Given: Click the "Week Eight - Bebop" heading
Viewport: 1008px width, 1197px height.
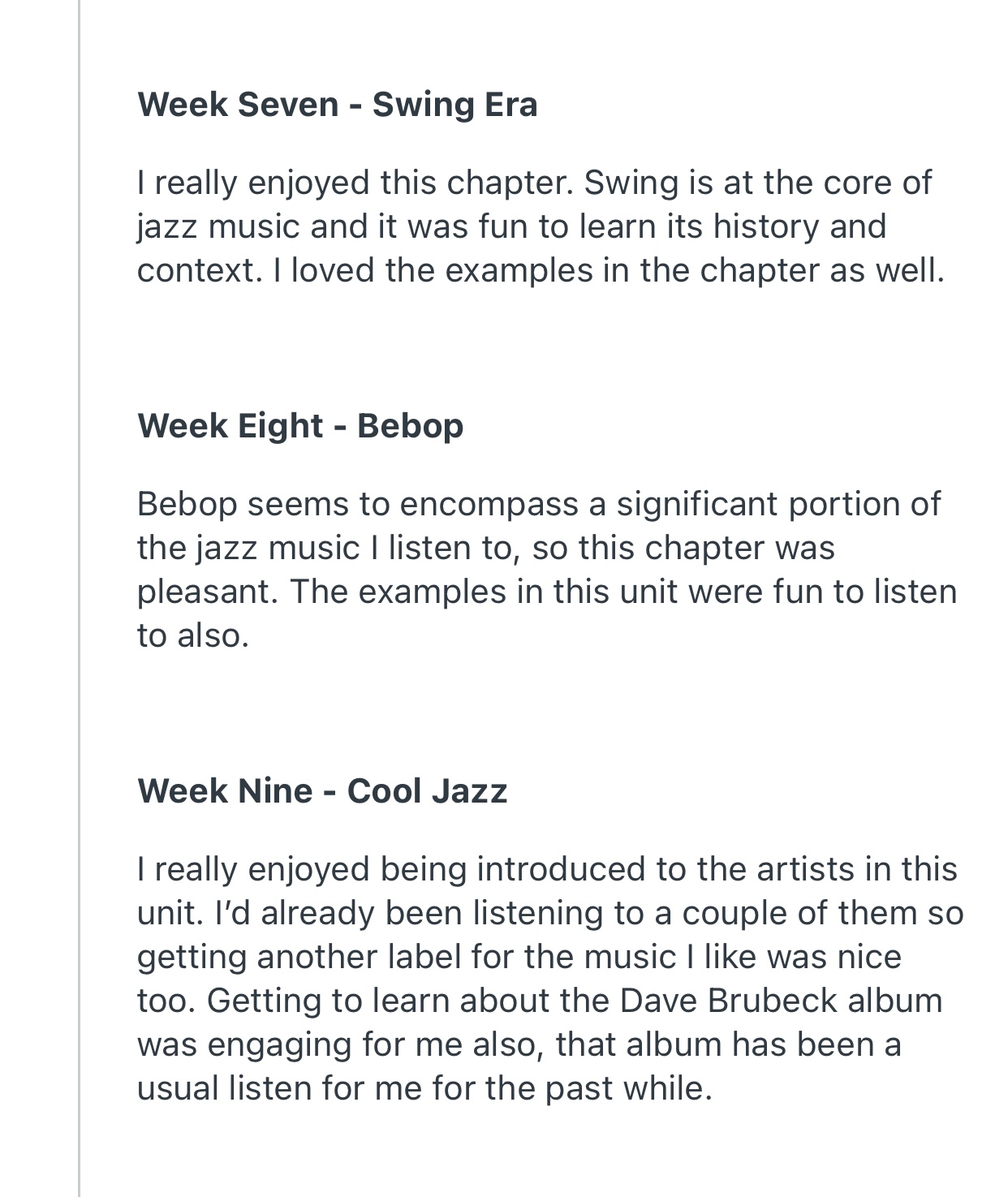Looking at the screenshot, I should coord(300,425).
